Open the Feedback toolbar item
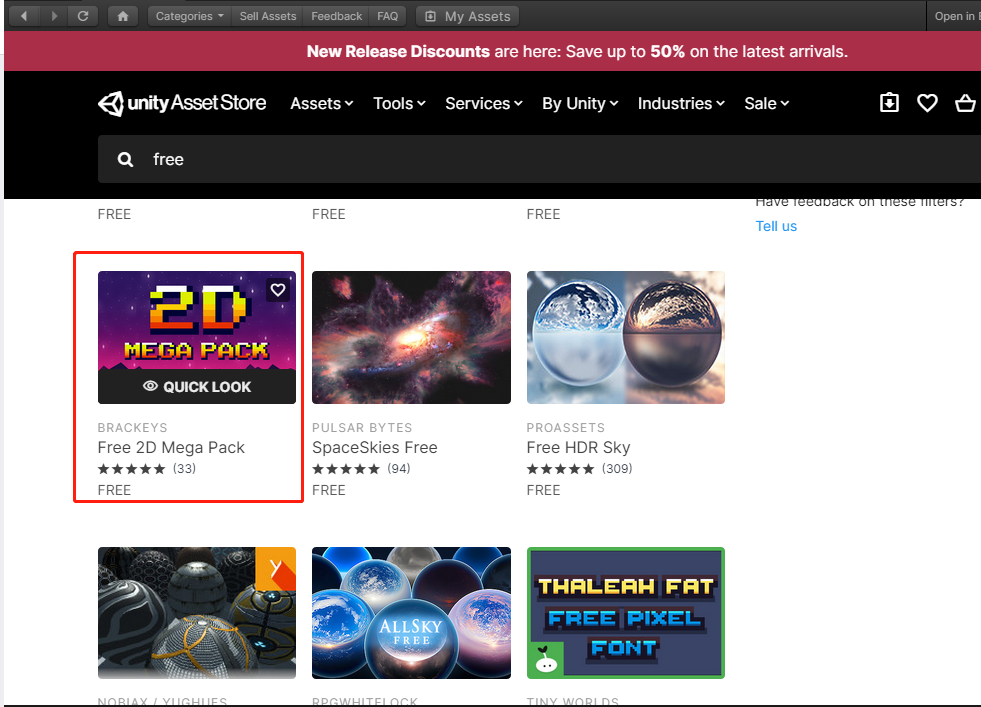 (337, 16)
